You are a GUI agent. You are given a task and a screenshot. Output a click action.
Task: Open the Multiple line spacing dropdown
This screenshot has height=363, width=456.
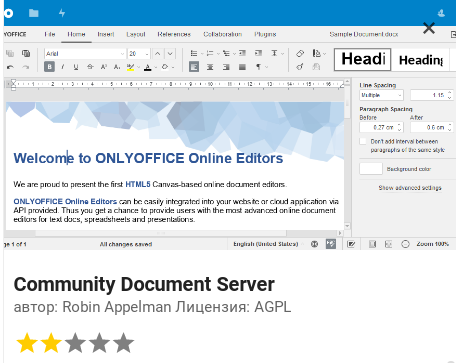point(381,95)
